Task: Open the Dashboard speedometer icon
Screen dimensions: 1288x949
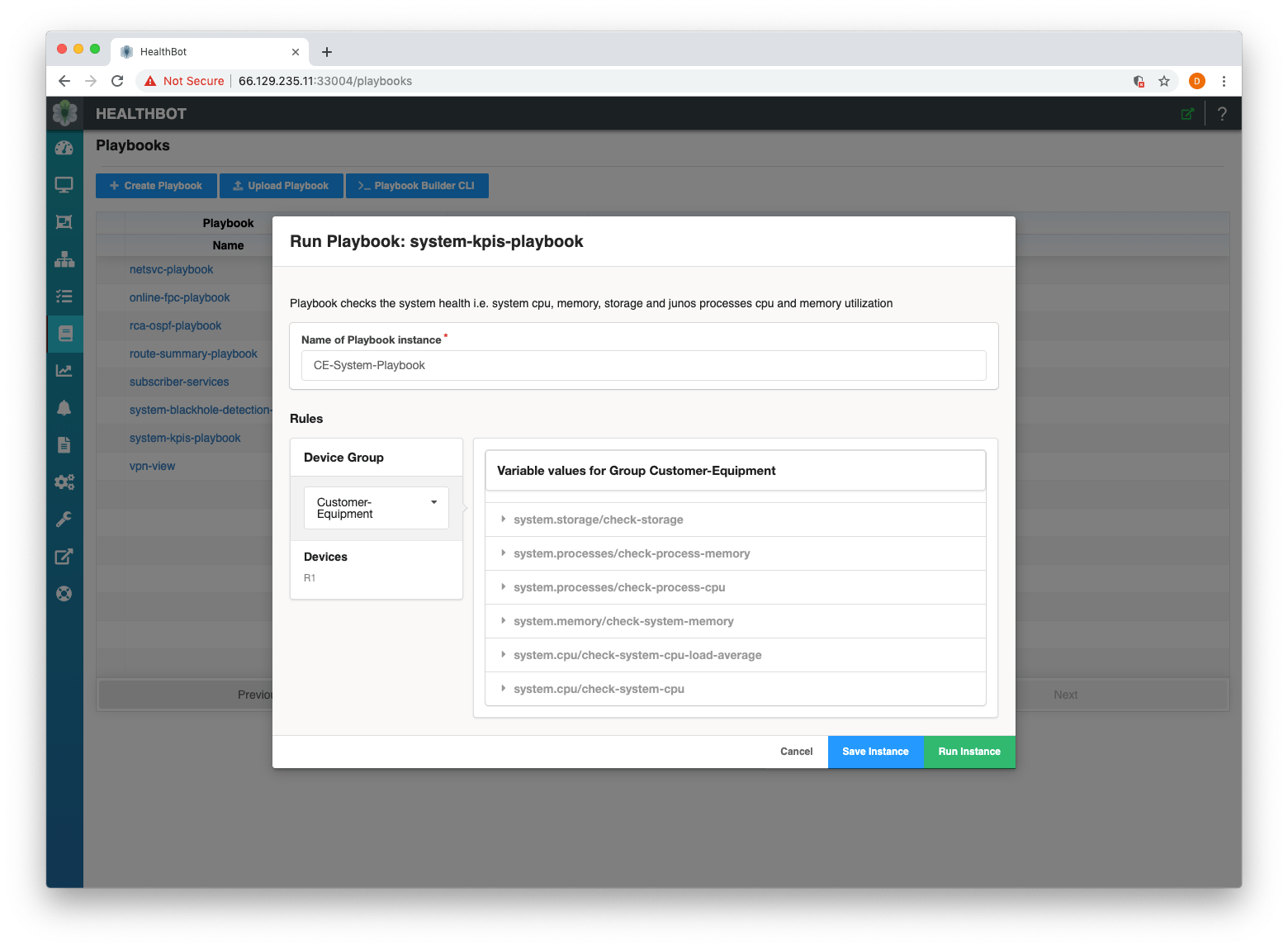Action: (x=64, y=148)
